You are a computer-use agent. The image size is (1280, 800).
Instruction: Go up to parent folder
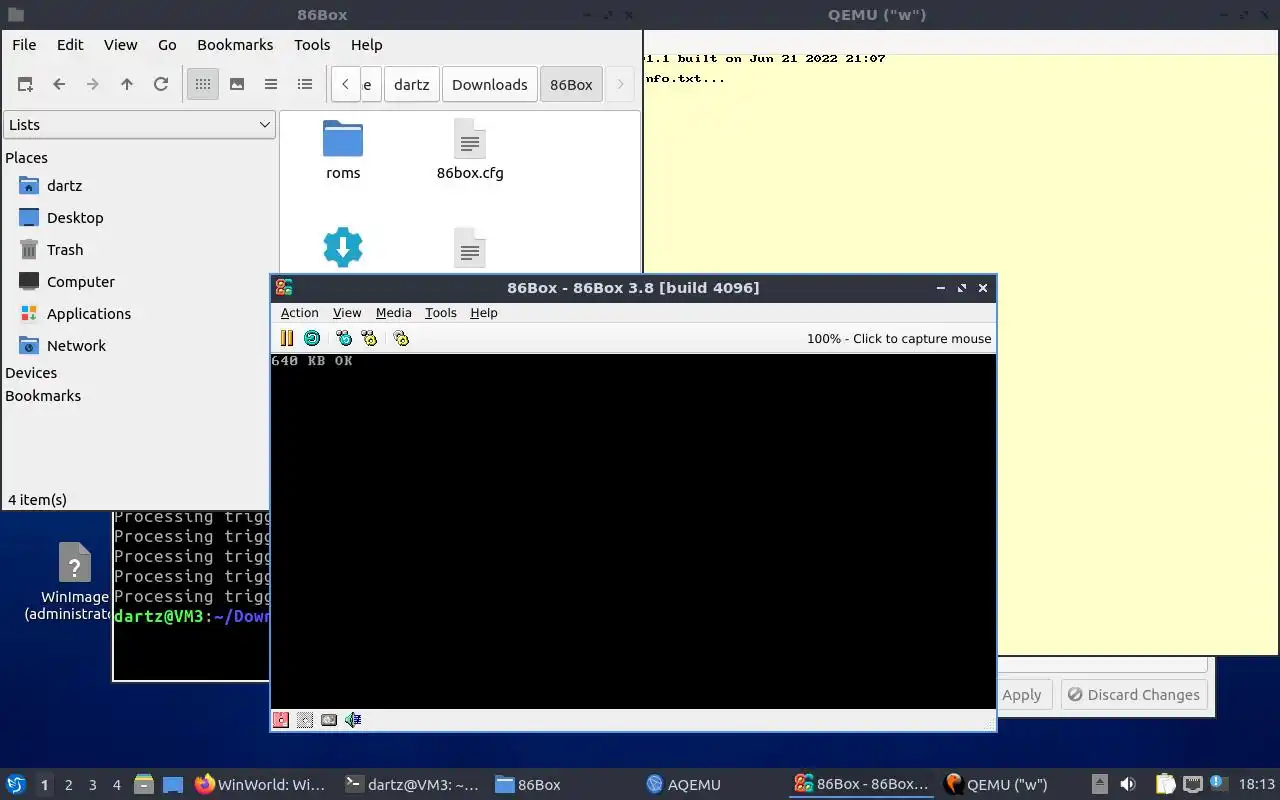tap(127, 84)
